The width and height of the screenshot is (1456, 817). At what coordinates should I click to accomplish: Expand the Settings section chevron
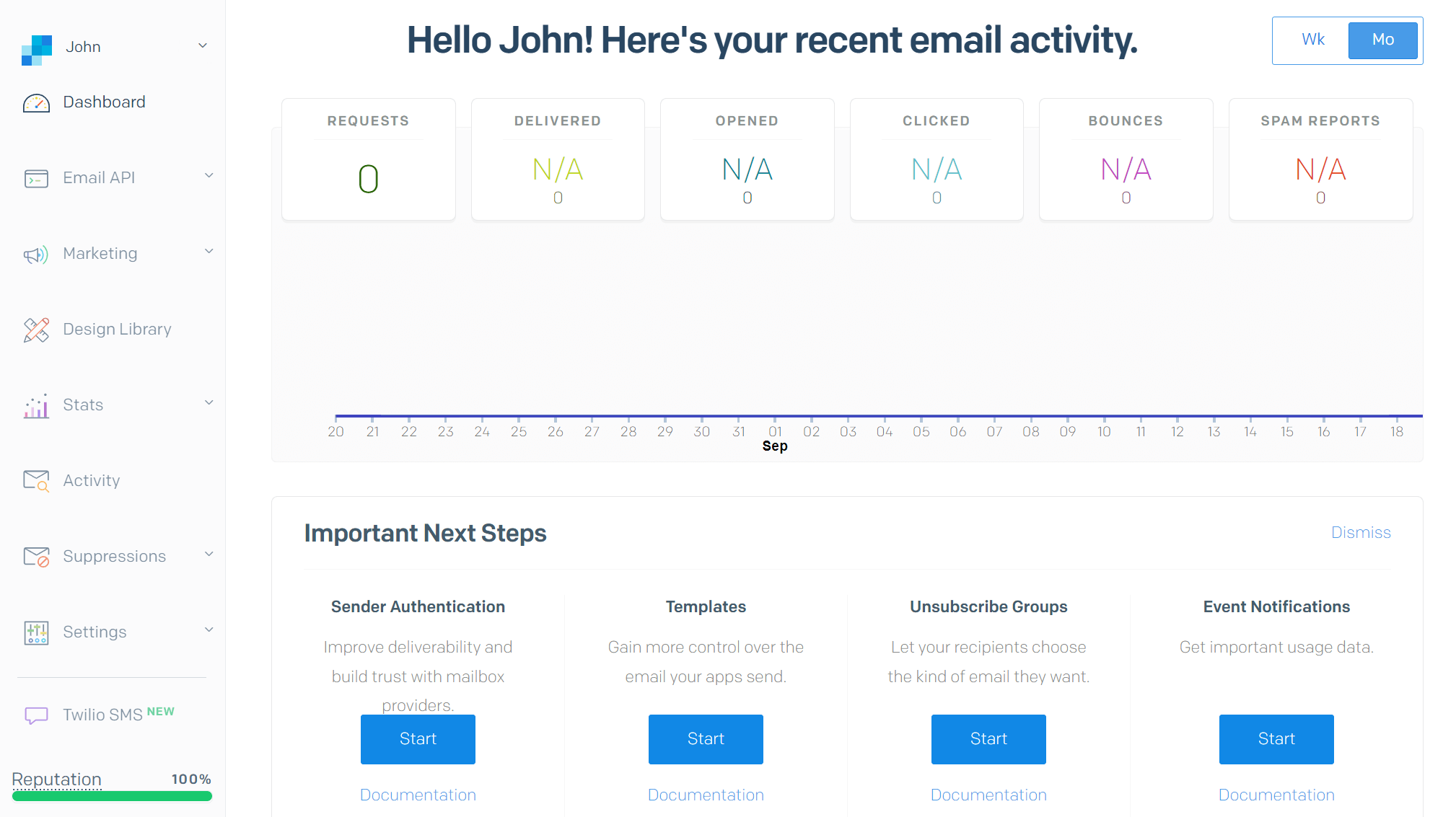(209, 631)
